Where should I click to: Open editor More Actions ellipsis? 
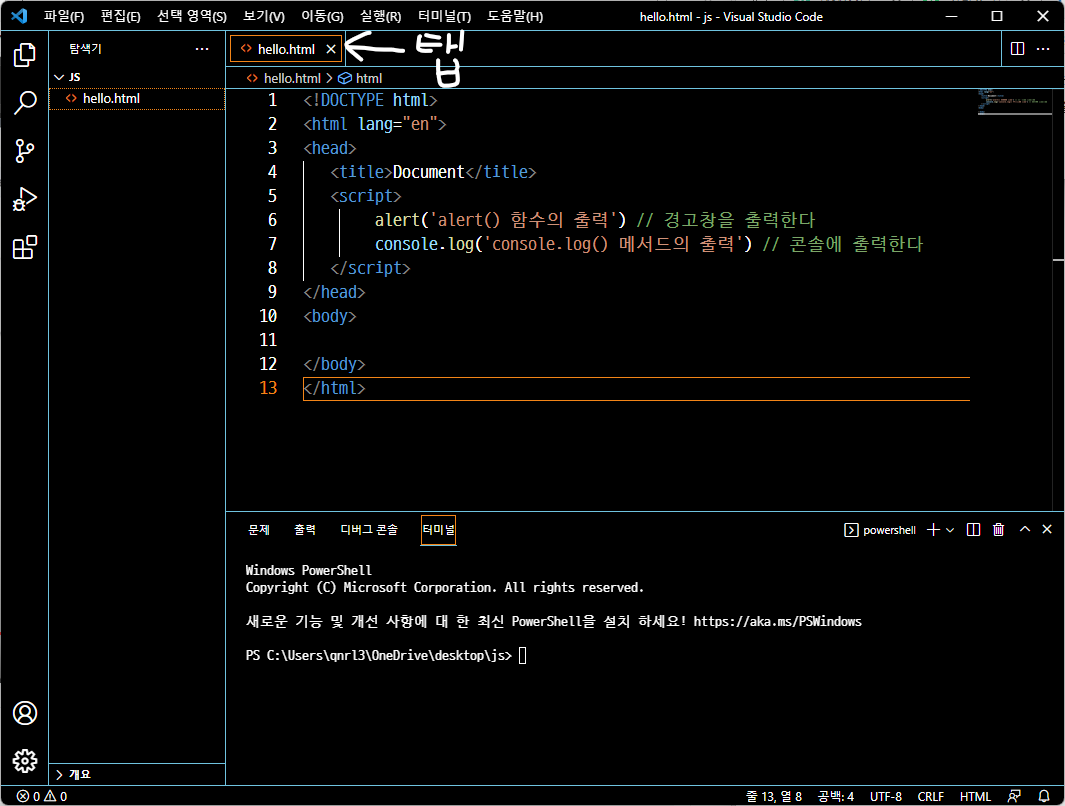[1043, 49]
